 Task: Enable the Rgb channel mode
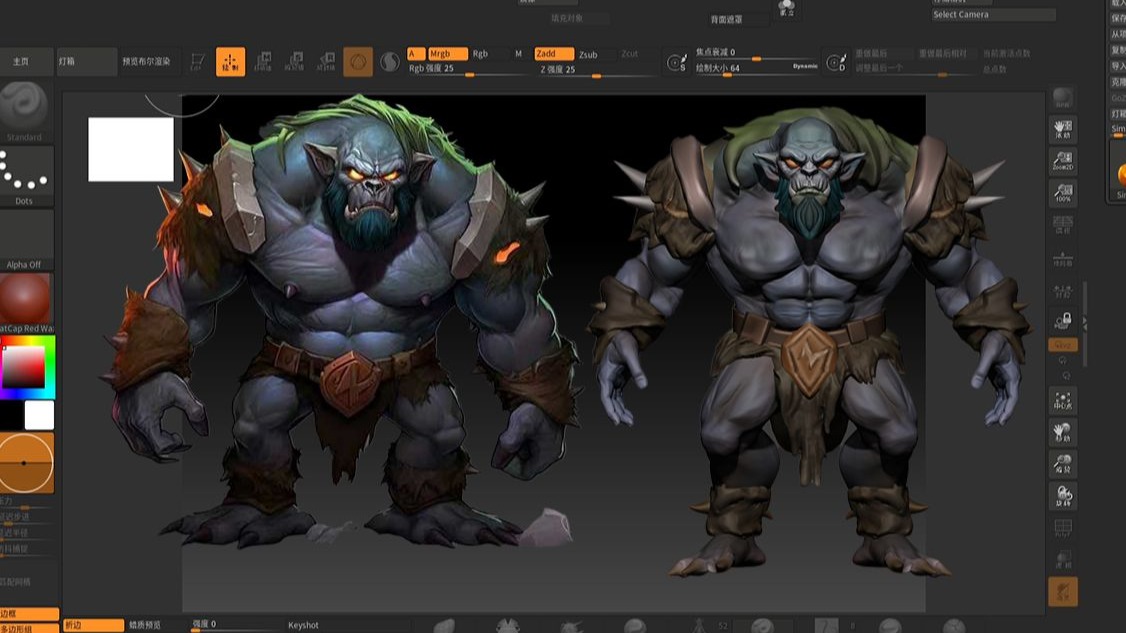click(x=480, y=54)
